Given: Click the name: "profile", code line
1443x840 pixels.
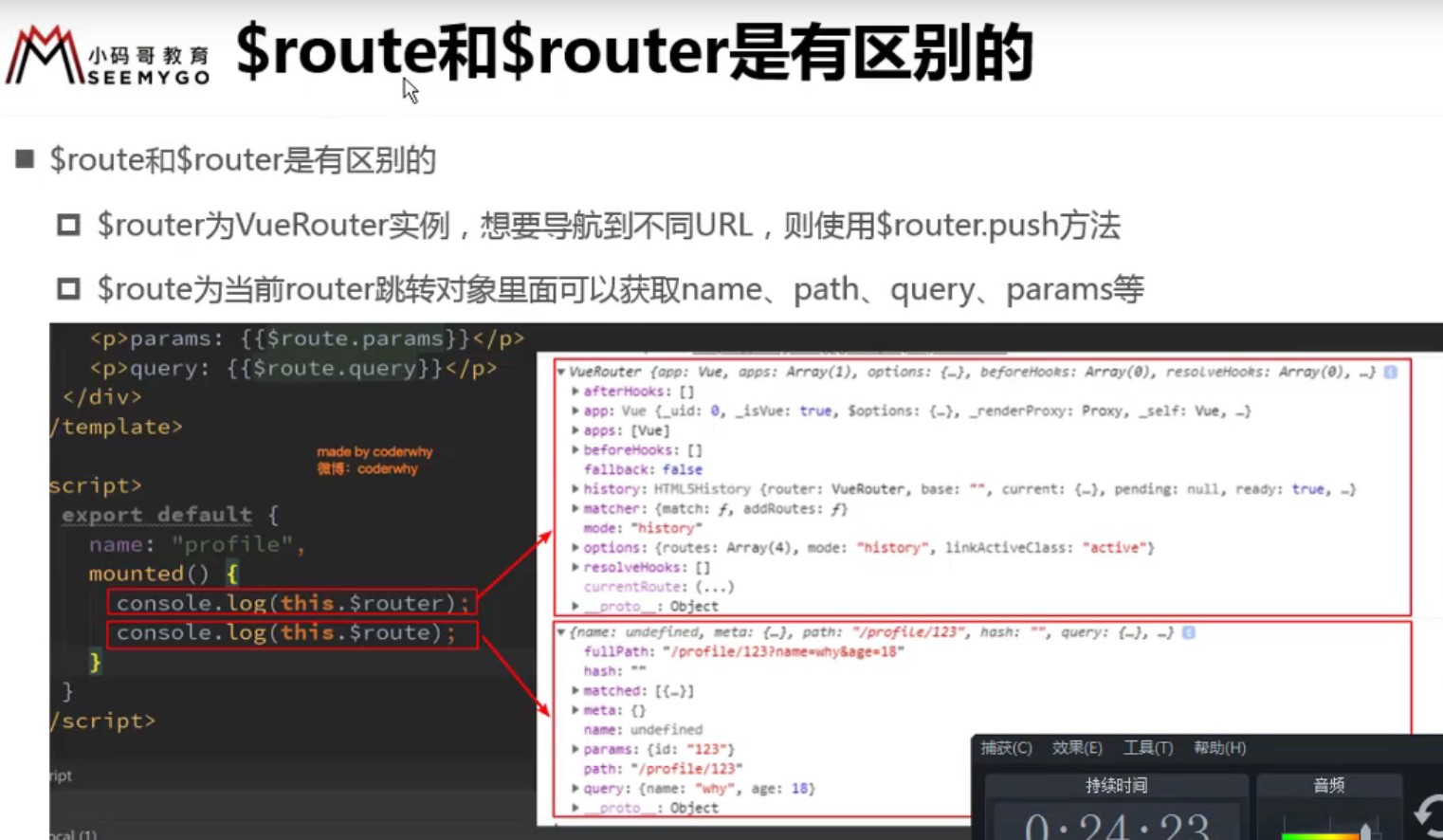Looking at the screenshot, I should point(197,544).
